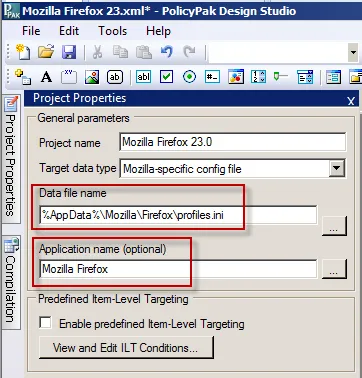This screenshot has height=378, width=362.
Task: Close the Project Properties panel
Action: coord(351,101)
